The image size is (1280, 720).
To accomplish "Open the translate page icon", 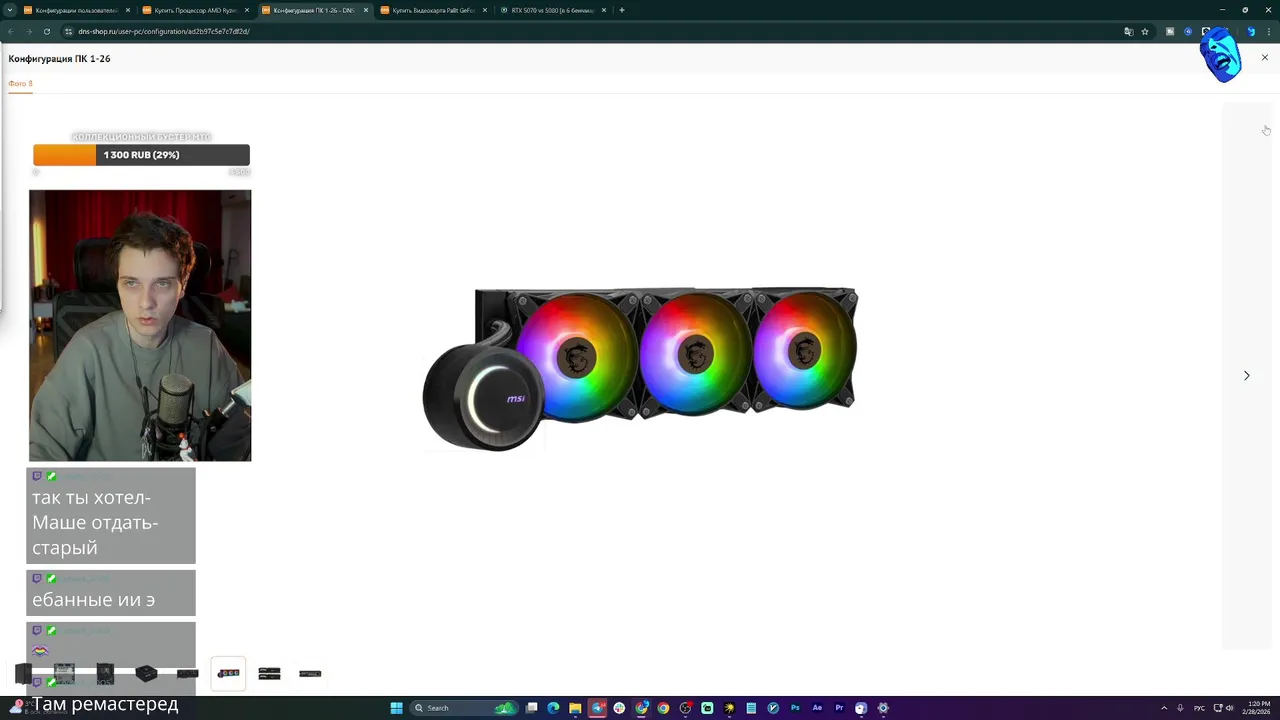I will coord(1129,31).
